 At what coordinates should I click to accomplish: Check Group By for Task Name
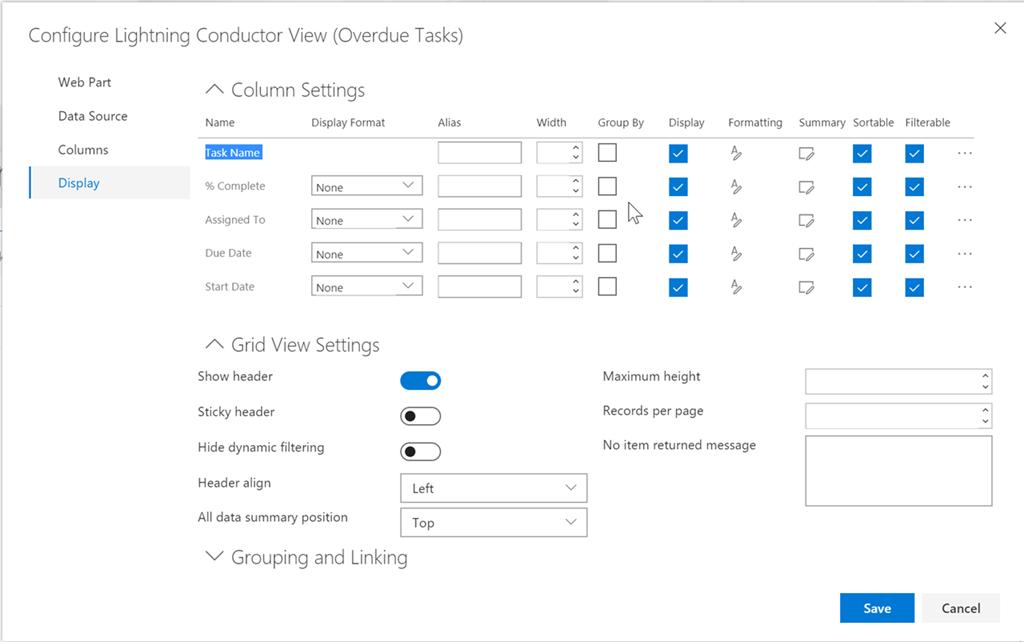point(607,153)
